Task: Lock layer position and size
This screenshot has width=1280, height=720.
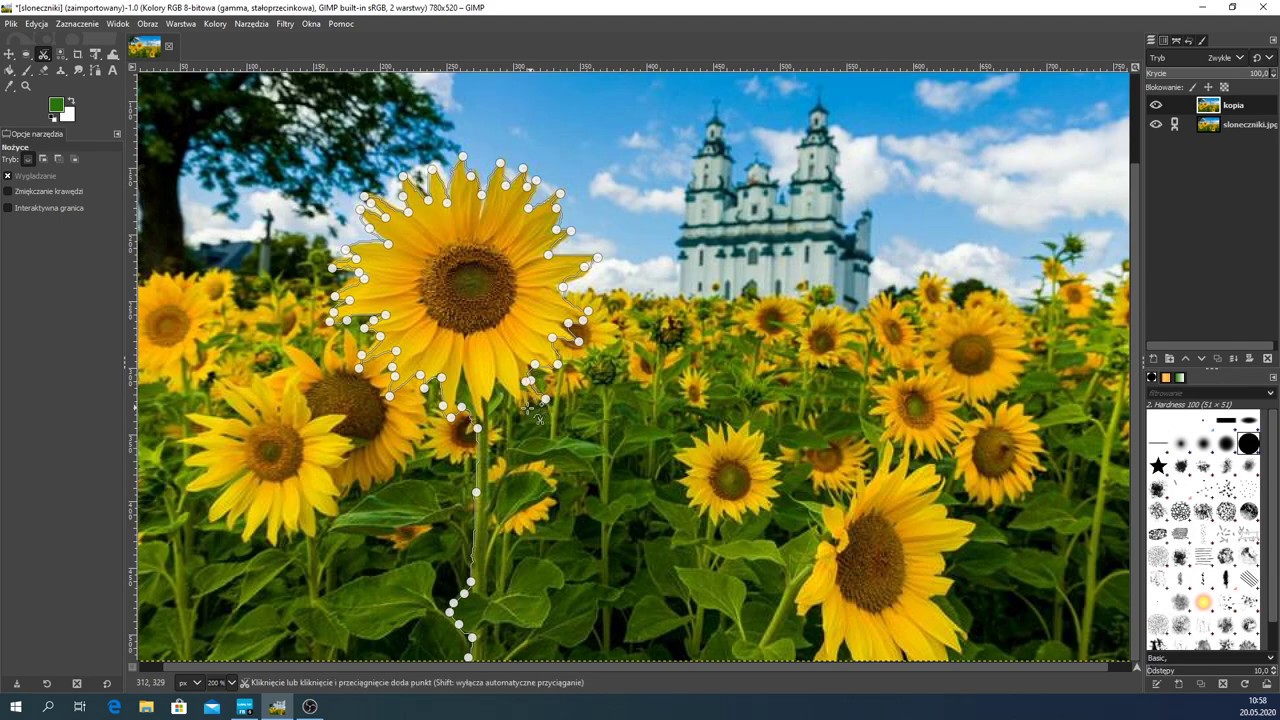Action: click(1208, 87)
